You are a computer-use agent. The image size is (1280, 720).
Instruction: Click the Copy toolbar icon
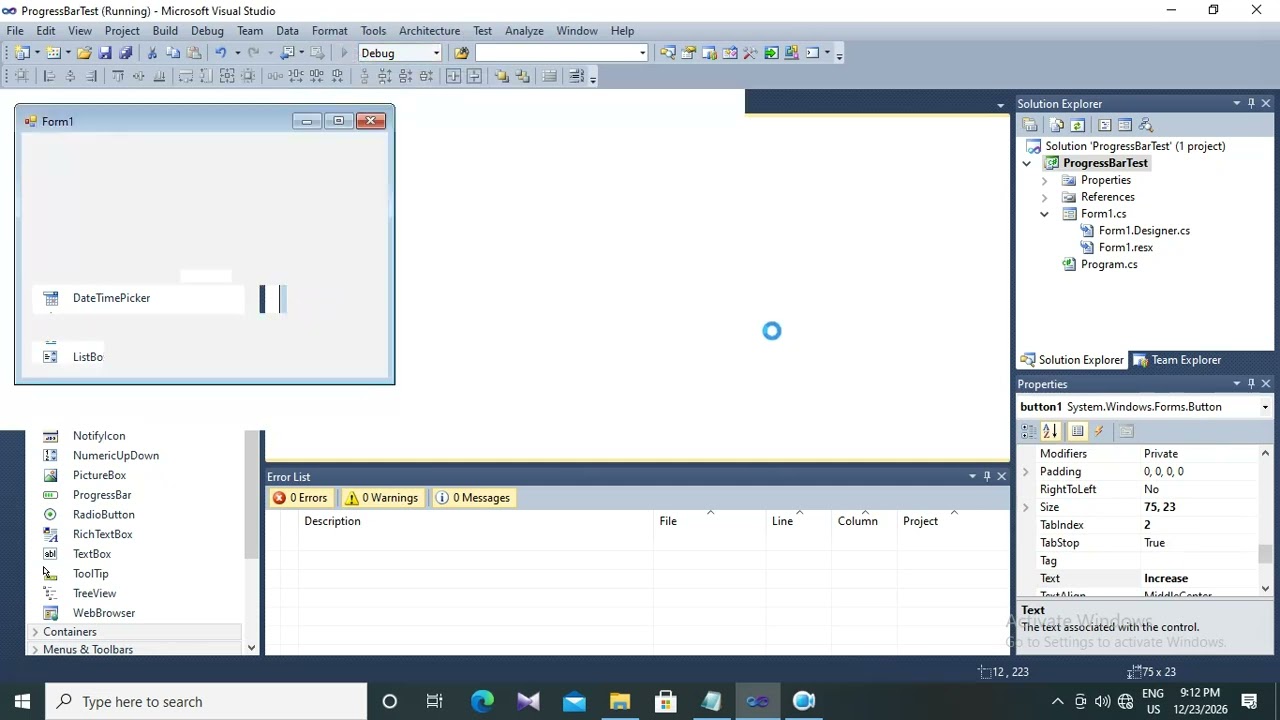pos(173,53)
